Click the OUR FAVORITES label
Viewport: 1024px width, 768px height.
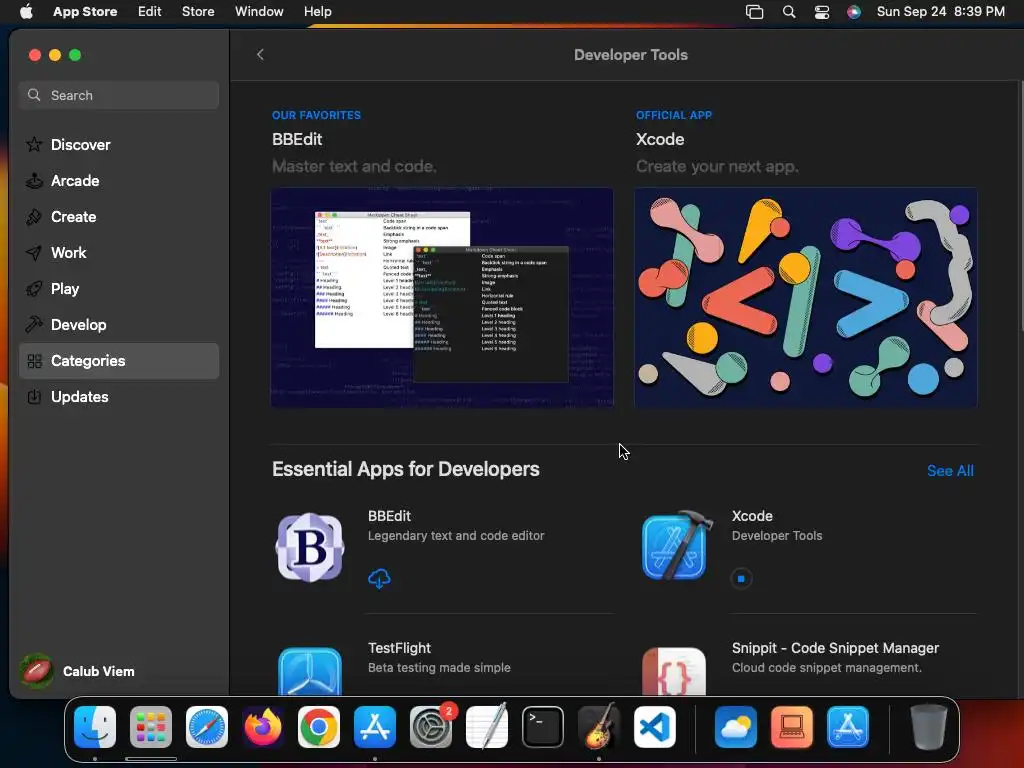click(x=316, y=115)
